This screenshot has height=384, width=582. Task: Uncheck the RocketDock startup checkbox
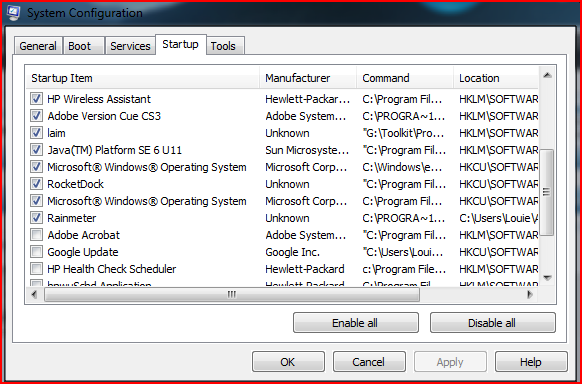pyautogui.click(x=36, y=184)
